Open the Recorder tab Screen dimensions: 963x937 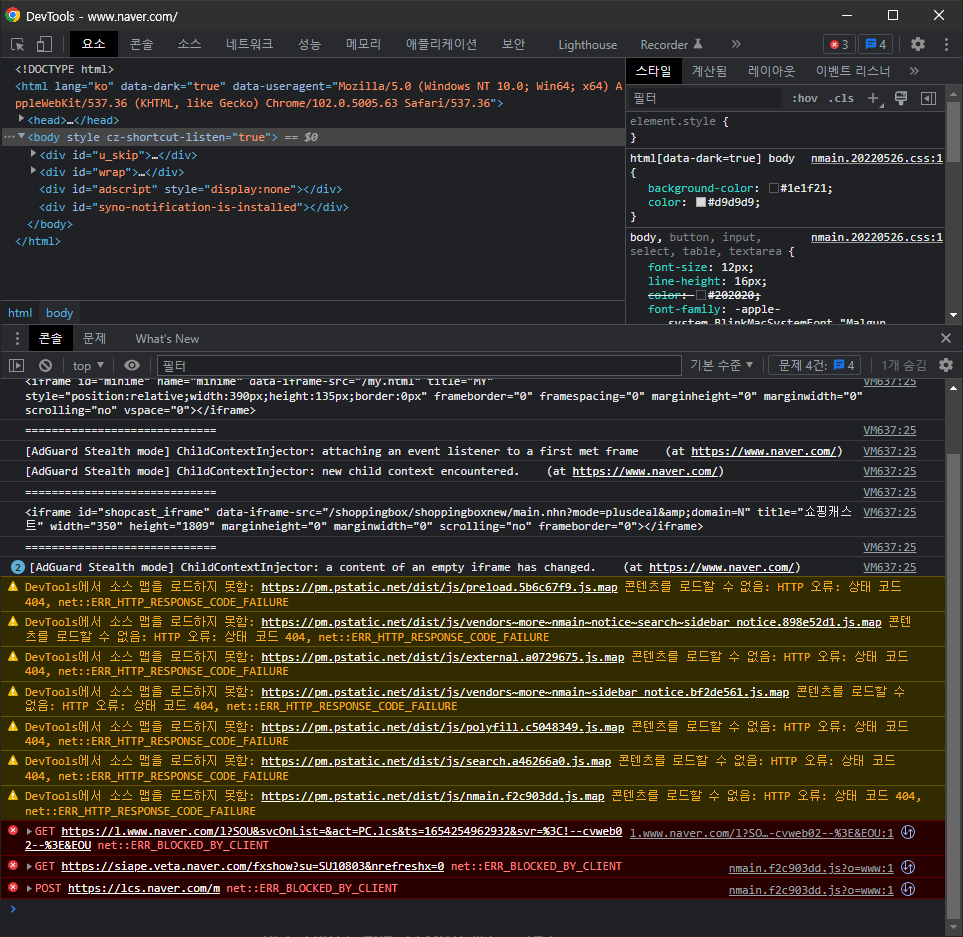(671, 45)
